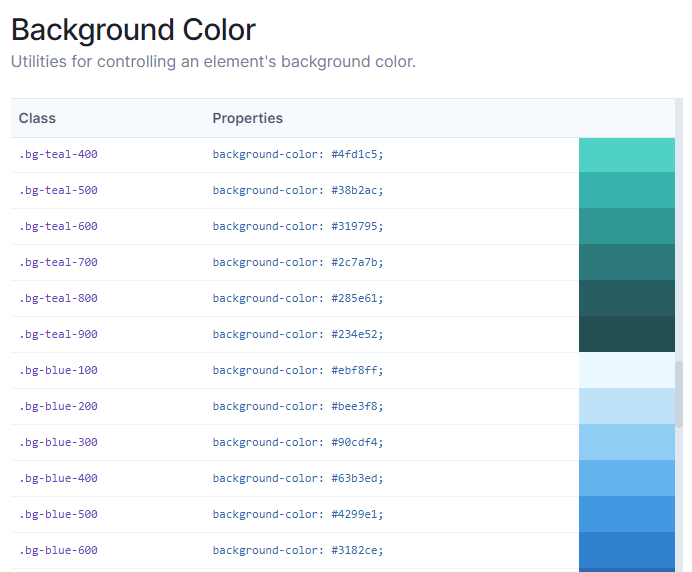Click the property value #ebf8ff

click(357, 370)
